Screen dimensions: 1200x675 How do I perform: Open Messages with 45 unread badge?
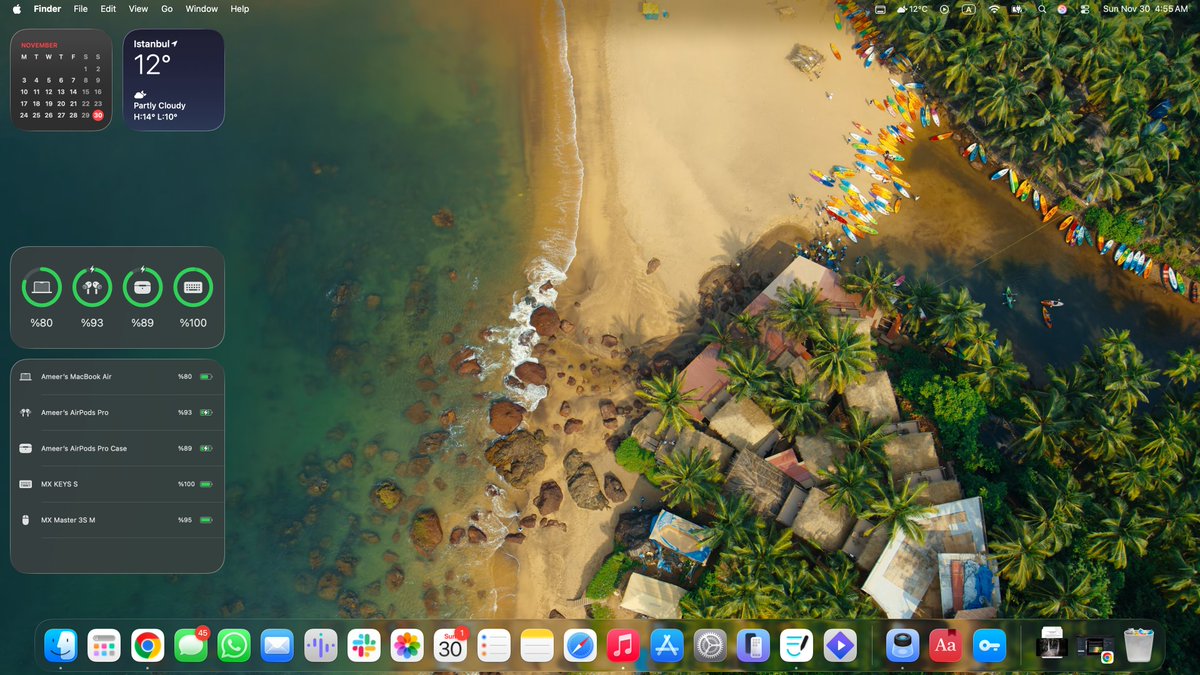[191, 645]
